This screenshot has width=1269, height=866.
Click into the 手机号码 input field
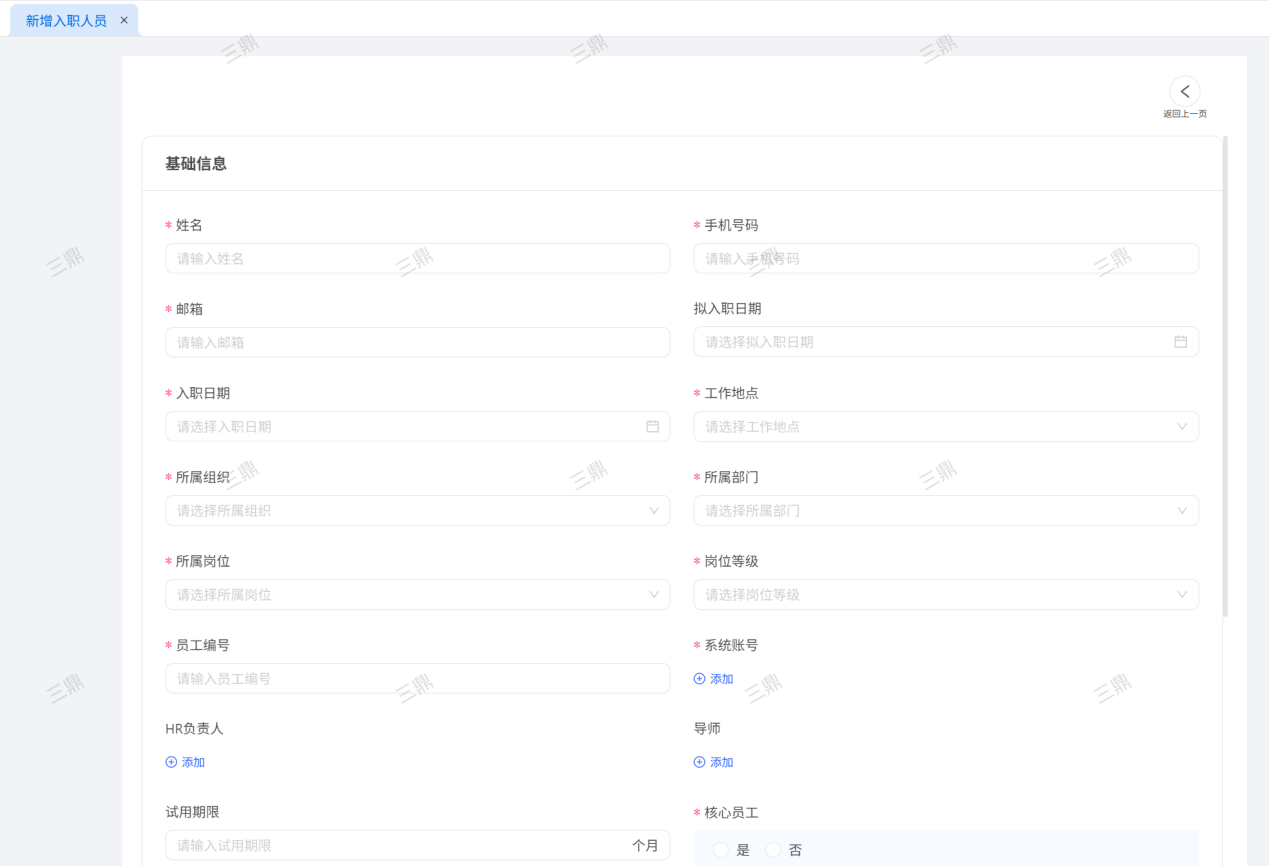(x=945, y=258)
